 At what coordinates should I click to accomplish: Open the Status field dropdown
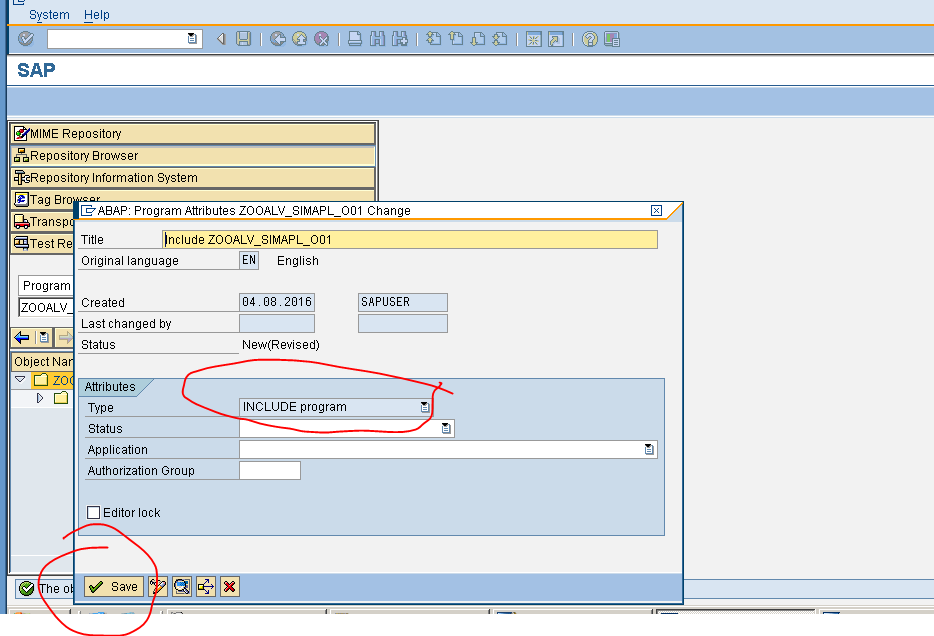pos(446,428)
